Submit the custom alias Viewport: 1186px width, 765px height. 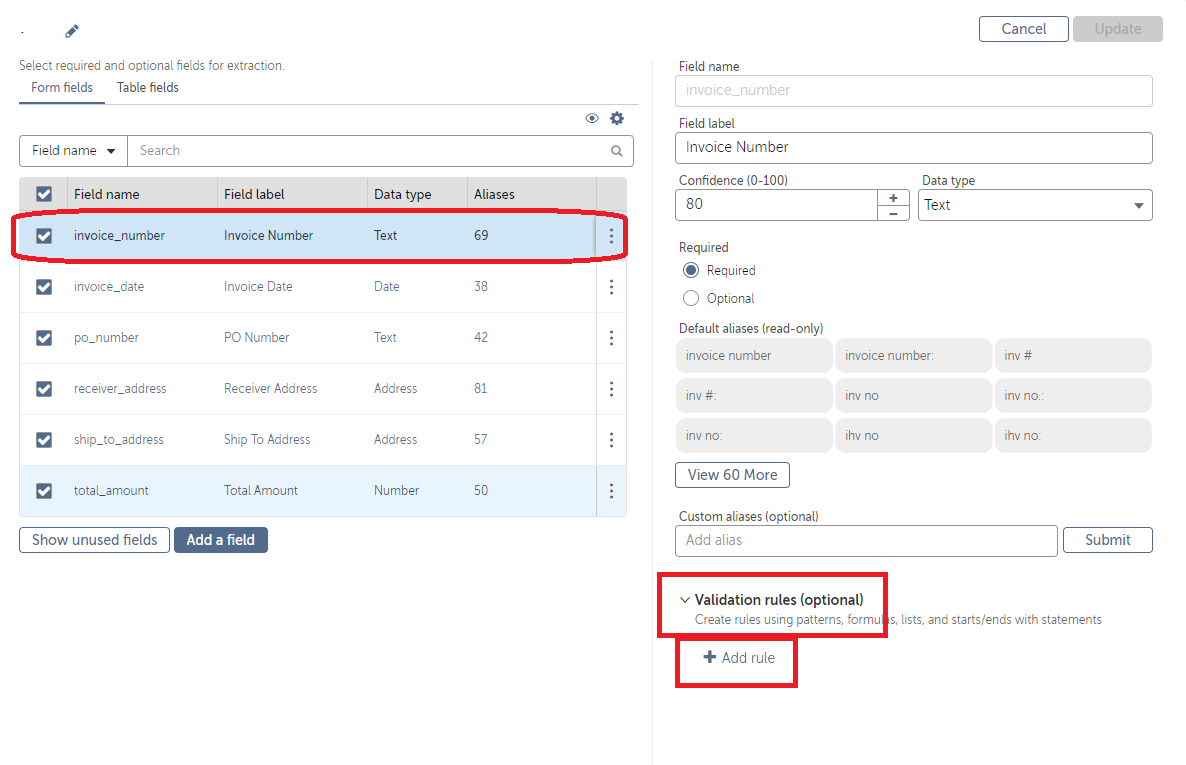coord(1107,540)
